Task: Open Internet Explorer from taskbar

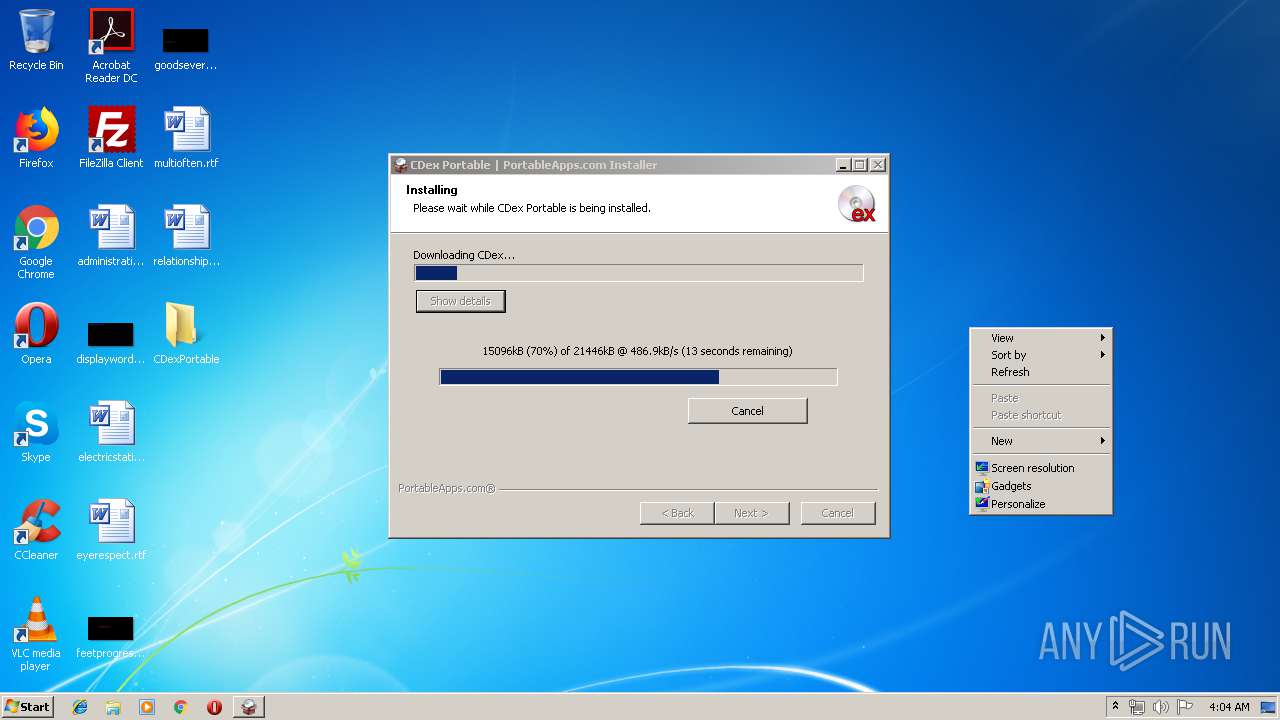Action: coord(80,707)
